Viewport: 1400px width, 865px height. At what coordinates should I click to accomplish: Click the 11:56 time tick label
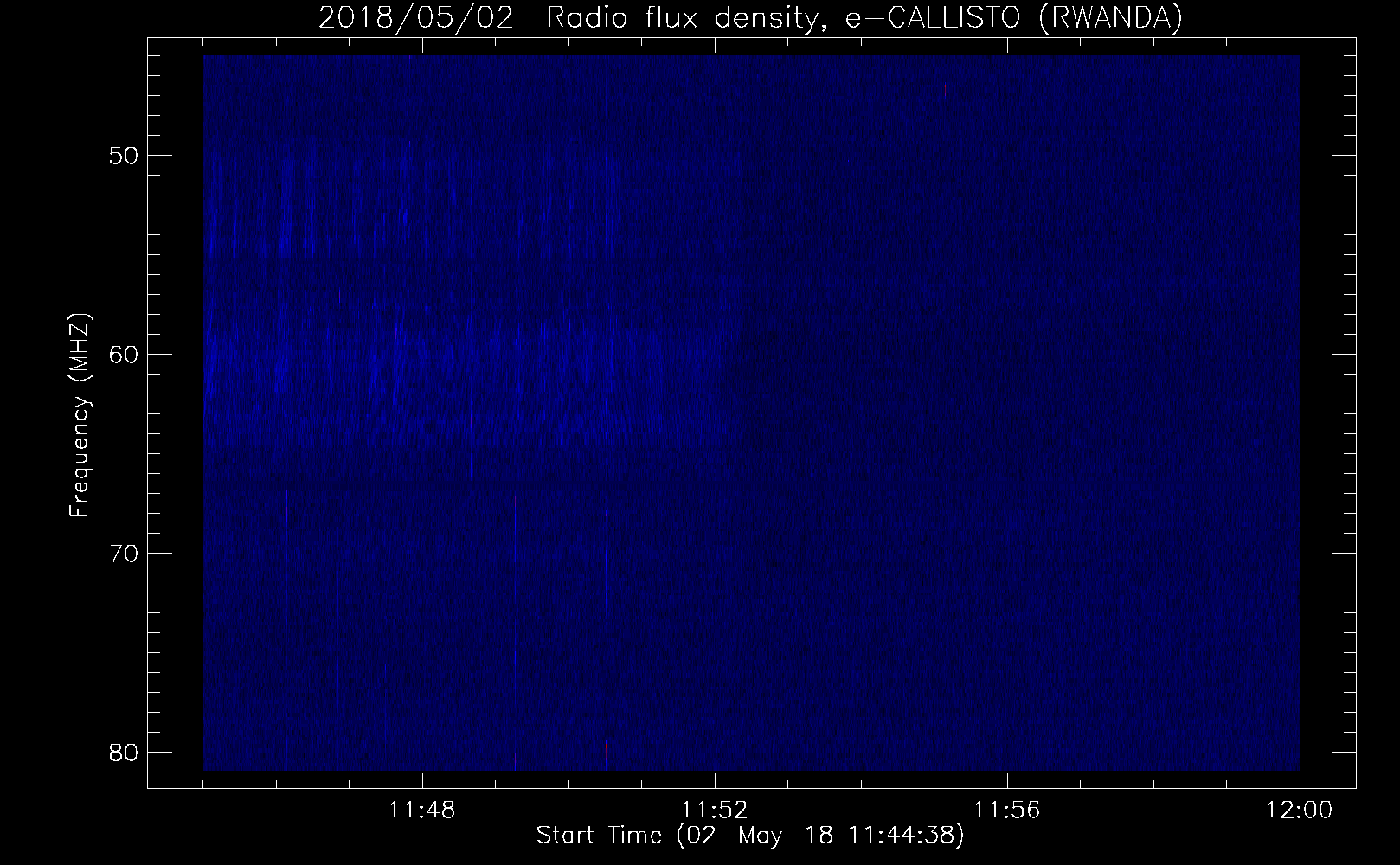click(1007, 811)
